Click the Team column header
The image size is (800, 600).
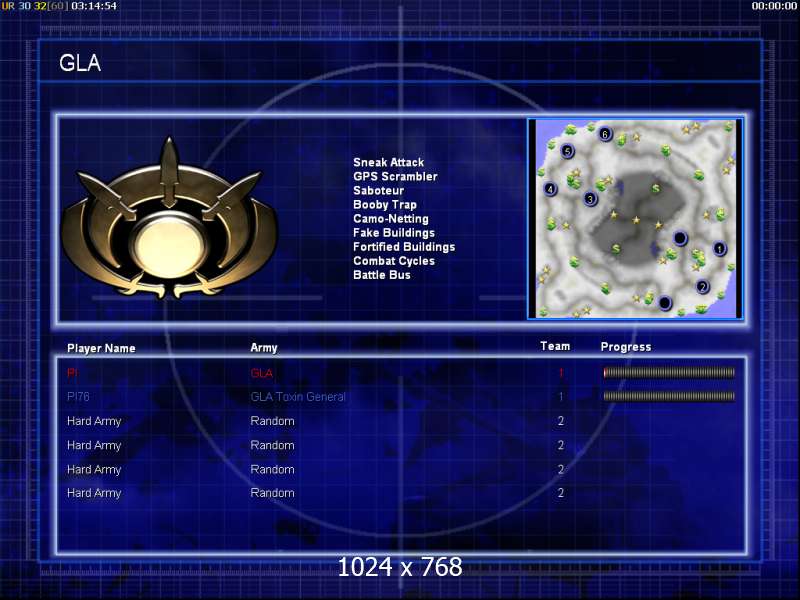pos(555,346)
